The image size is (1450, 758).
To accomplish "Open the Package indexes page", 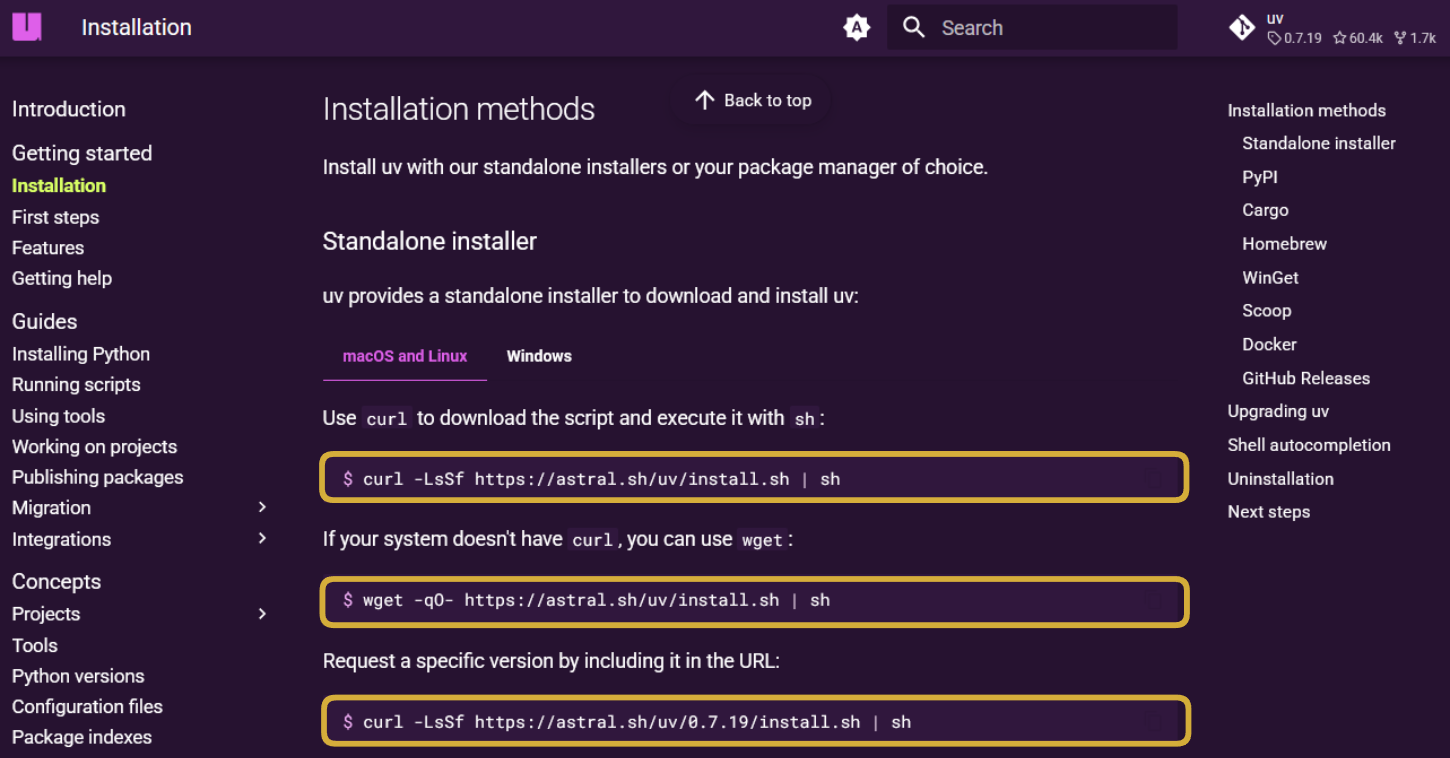I will (x=82, y=737).
